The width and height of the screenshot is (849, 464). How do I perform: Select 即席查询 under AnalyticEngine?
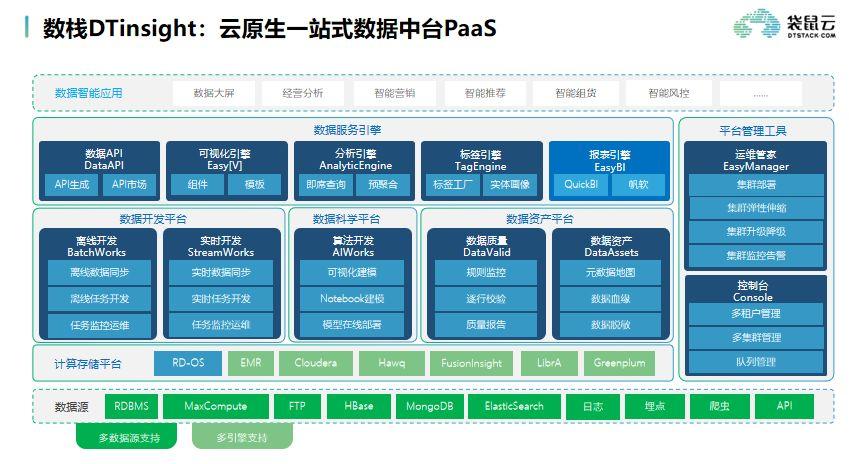click(326, 185)
